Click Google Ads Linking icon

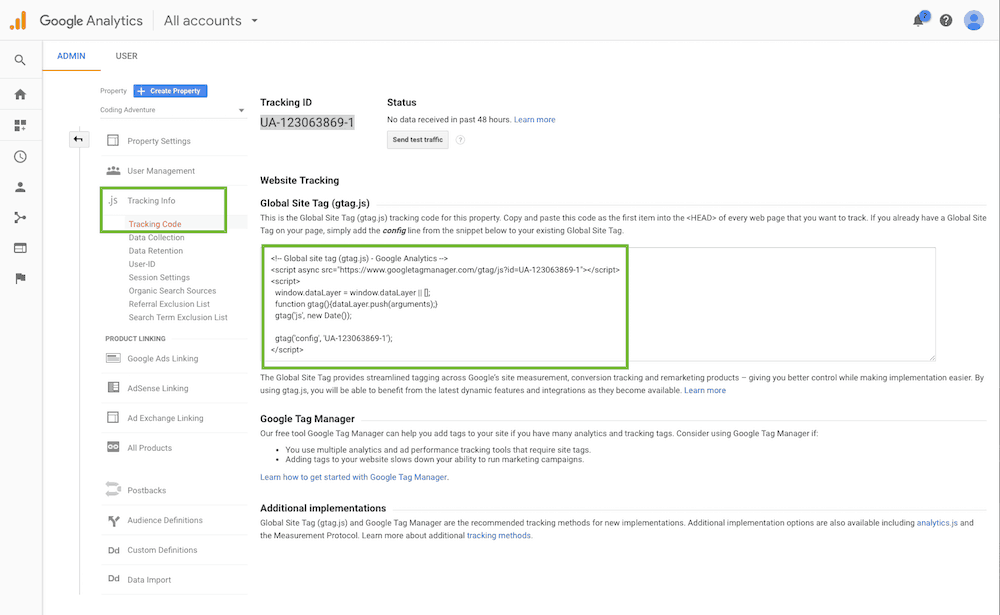click(113, 358)
